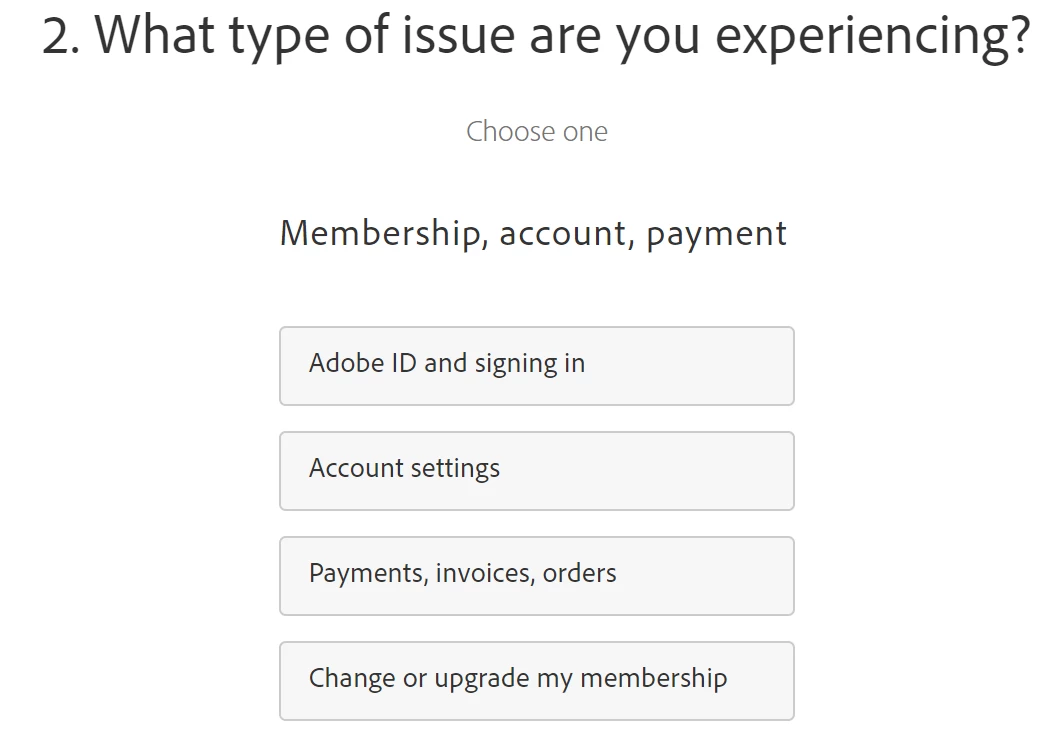Viewport: 1037px width, 742px height.
Task: Click the "Choose one" instruction text
Action: tap(536, 132)
